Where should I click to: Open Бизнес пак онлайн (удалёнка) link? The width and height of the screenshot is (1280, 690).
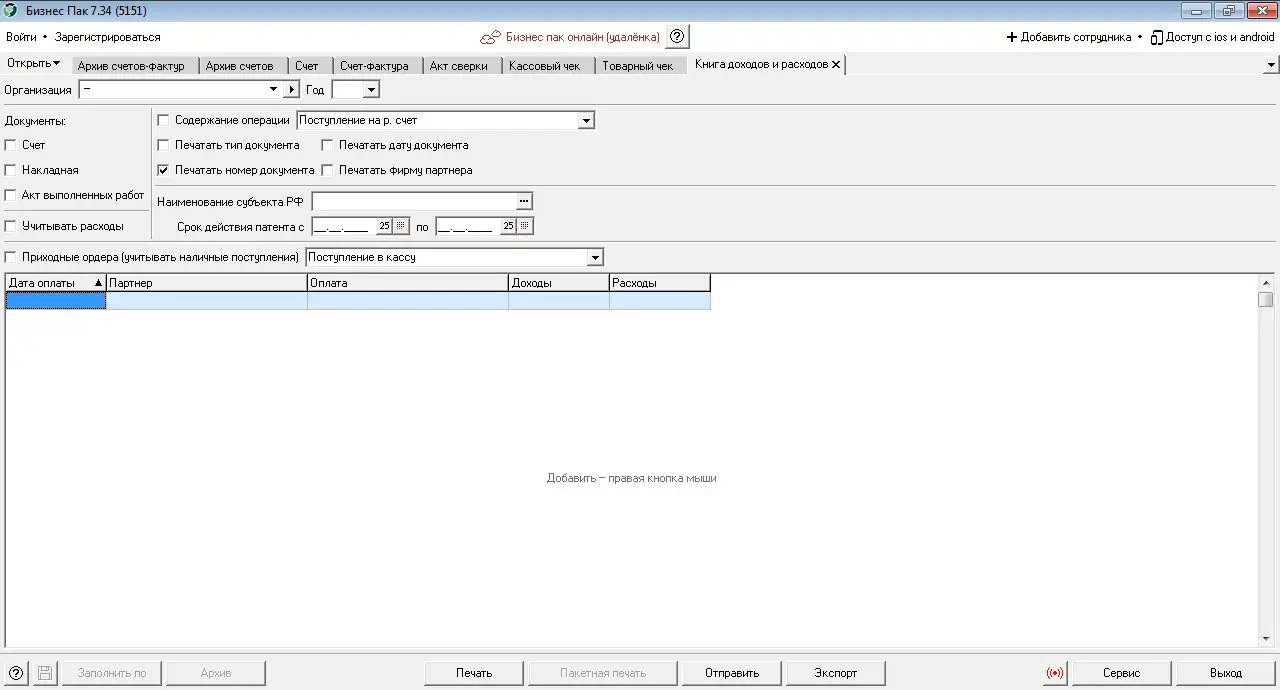583,37
